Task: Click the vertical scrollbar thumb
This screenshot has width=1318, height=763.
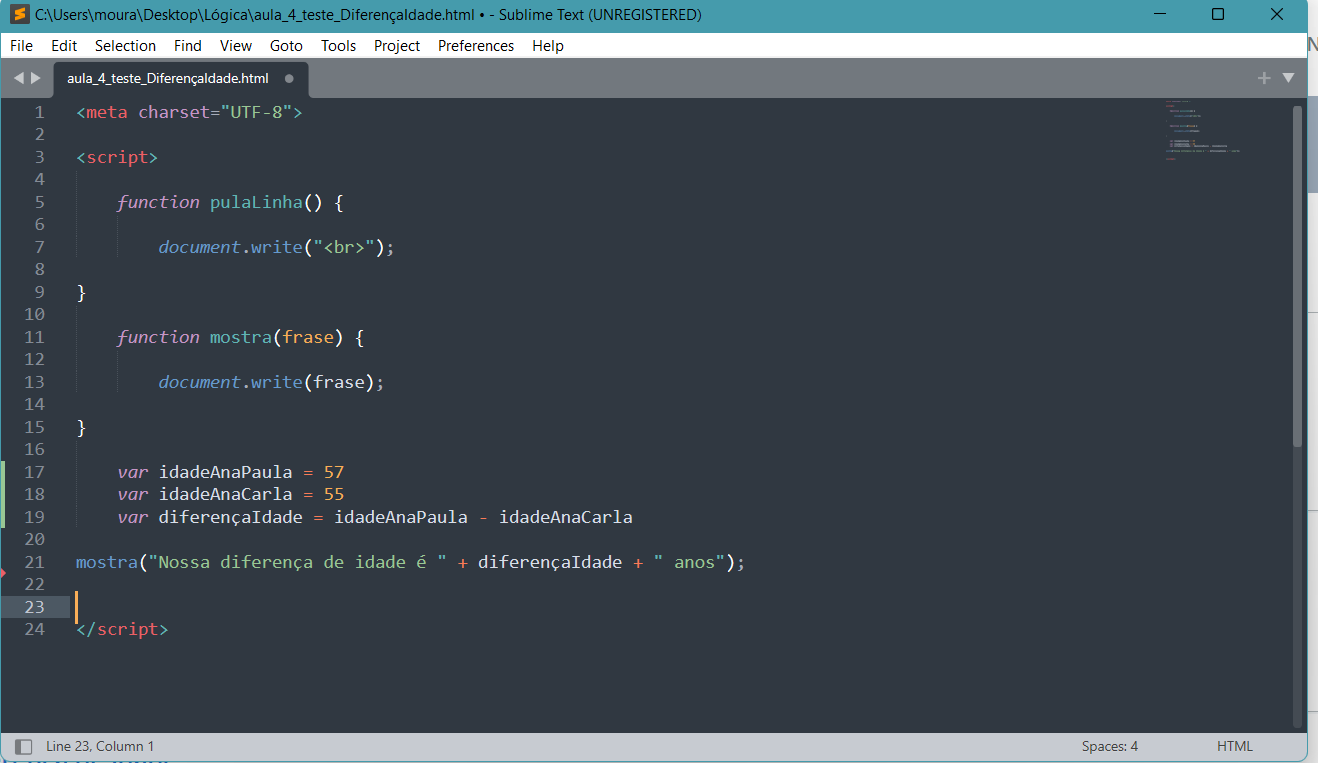Action: 1298,275
